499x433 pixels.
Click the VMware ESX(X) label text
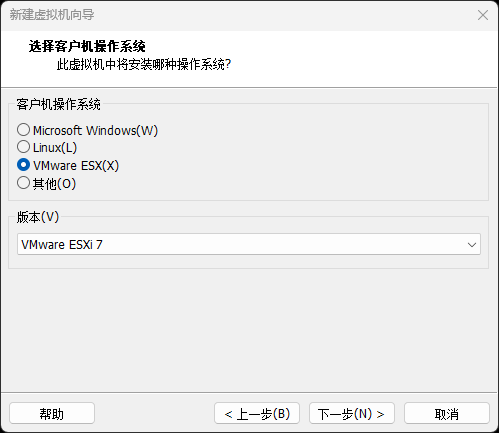(76, 165)
